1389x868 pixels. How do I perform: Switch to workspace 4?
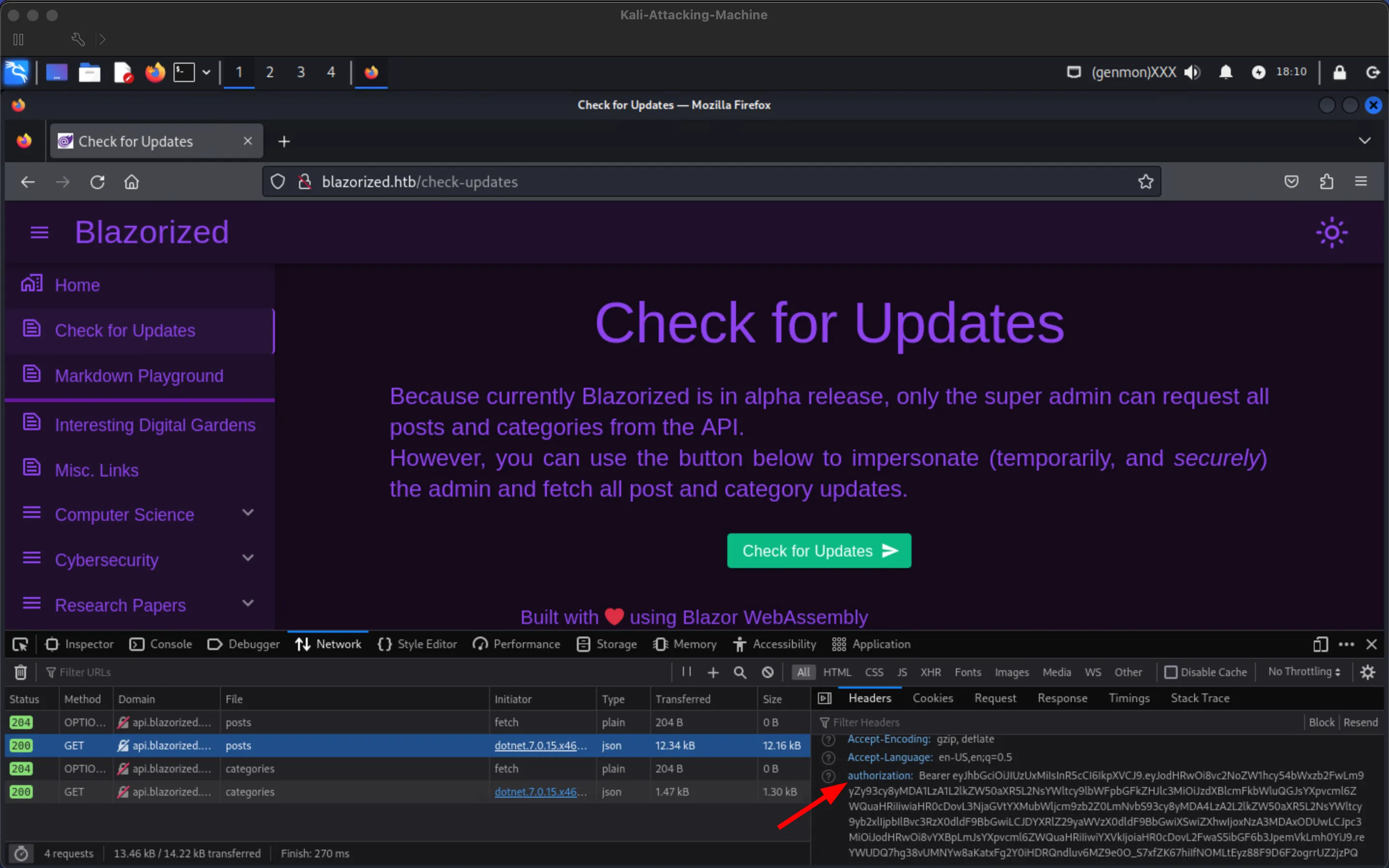(331, 72)
